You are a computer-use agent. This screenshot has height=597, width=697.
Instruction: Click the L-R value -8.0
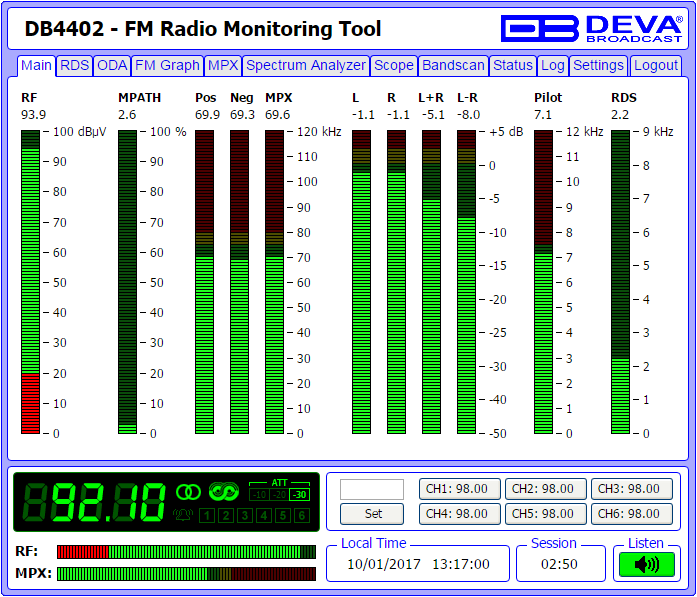coord(469,115)
